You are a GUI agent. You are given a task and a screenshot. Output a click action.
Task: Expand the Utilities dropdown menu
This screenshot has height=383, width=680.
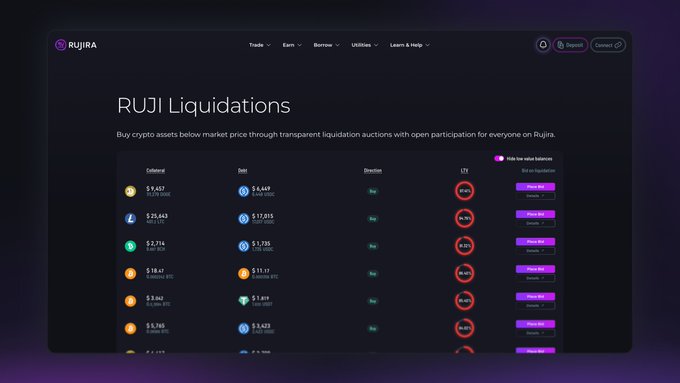click(365, 45)
